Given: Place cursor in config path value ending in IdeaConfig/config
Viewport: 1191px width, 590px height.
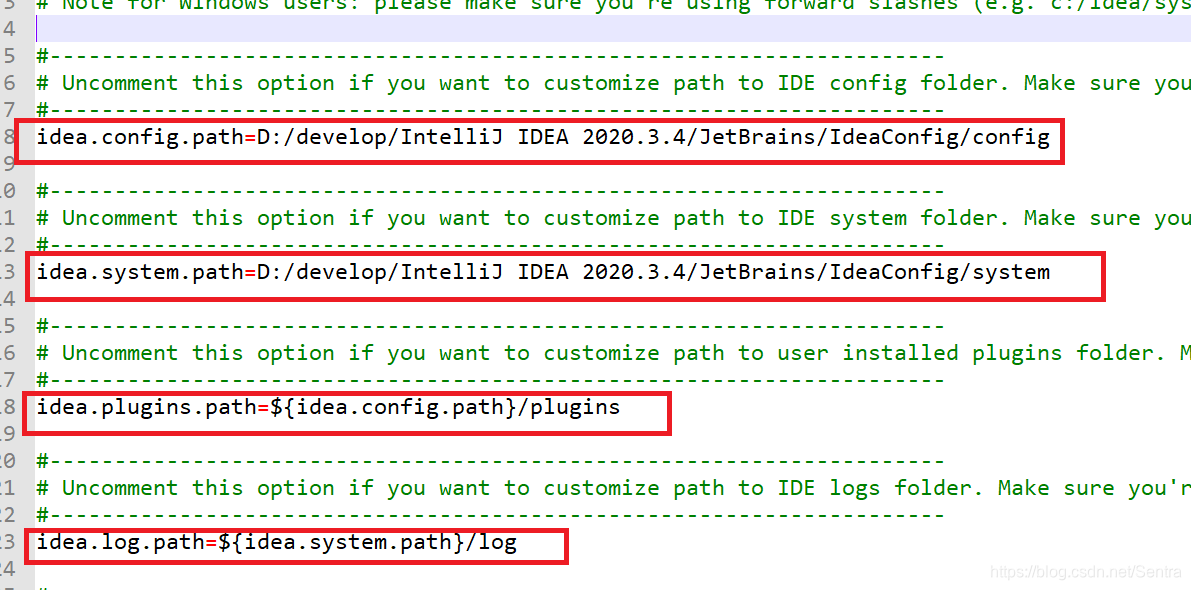Looking at the screenshot, I should [653, 138].
